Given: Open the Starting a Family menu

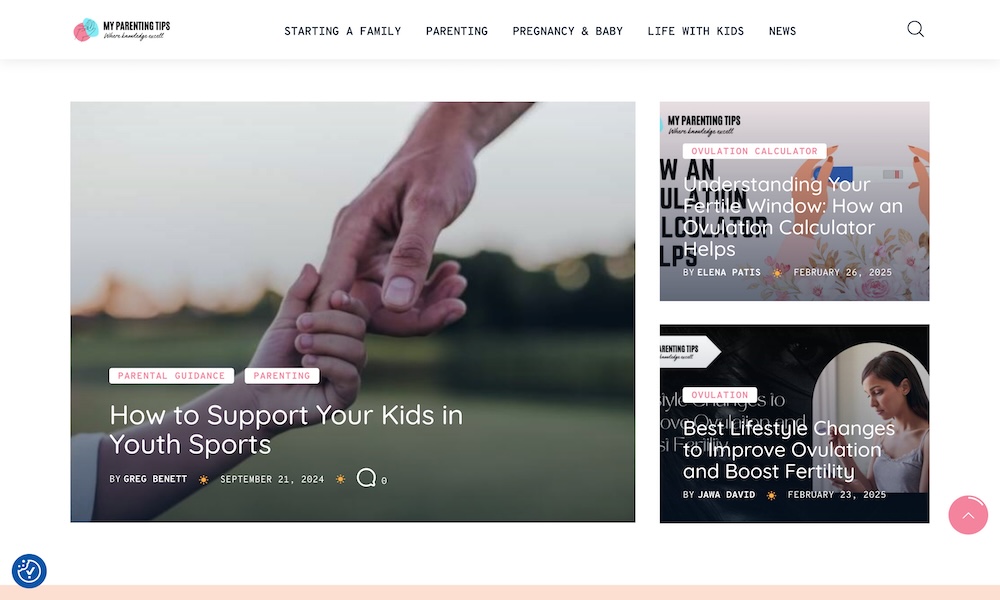Looking at the screenshot, I should pos(342,31).
